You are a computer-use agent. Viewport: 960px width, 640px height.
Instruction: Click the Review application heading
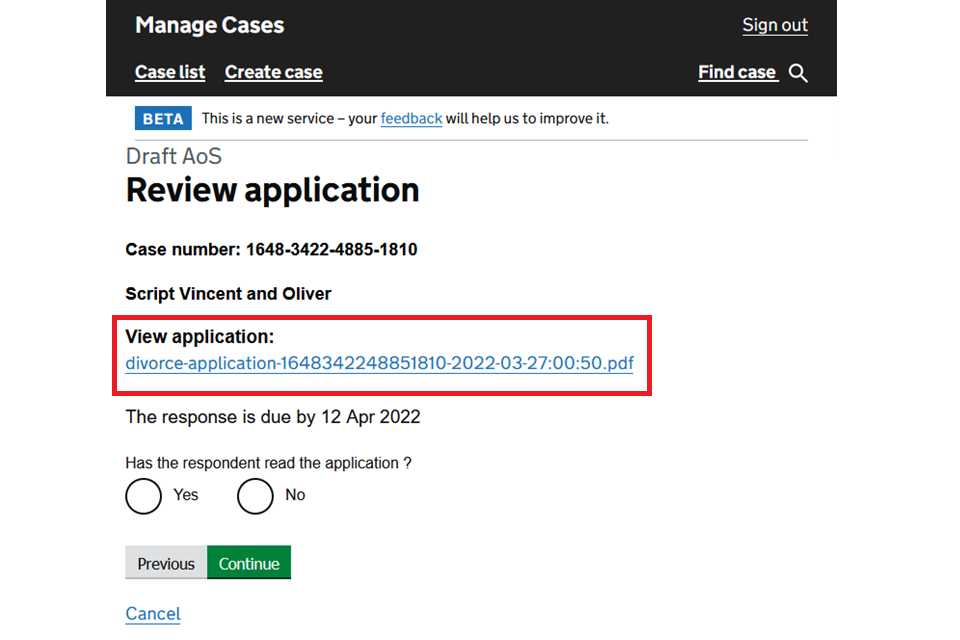pos(272,190)
